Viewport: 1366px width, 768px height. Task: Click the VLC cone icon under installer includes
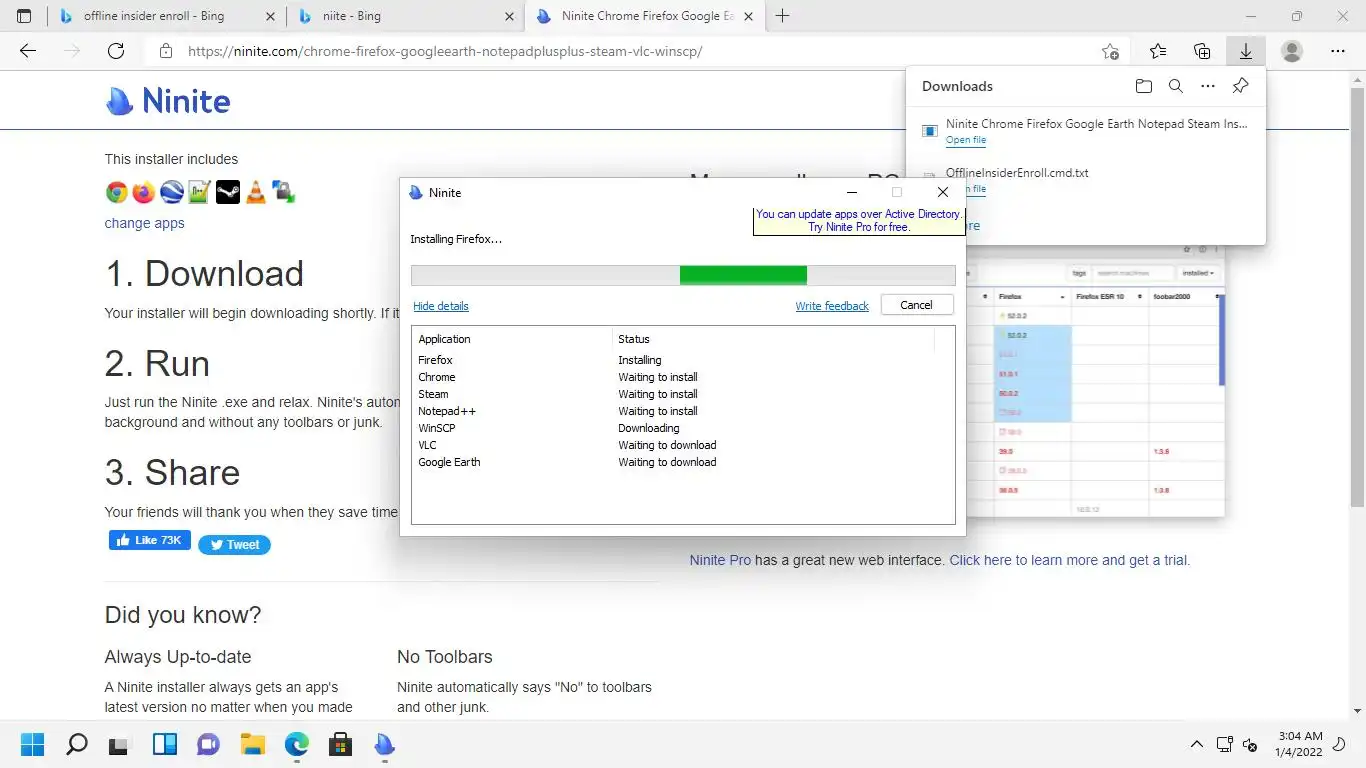[255, 192]
